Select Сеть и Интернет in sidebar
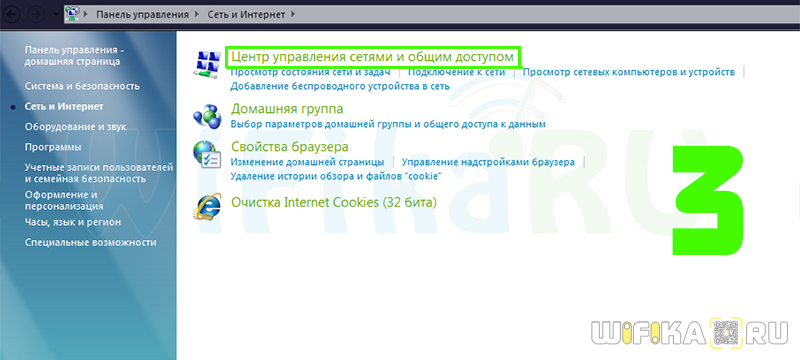The height and width of the screenshot is (360, 800). (64, 107)
